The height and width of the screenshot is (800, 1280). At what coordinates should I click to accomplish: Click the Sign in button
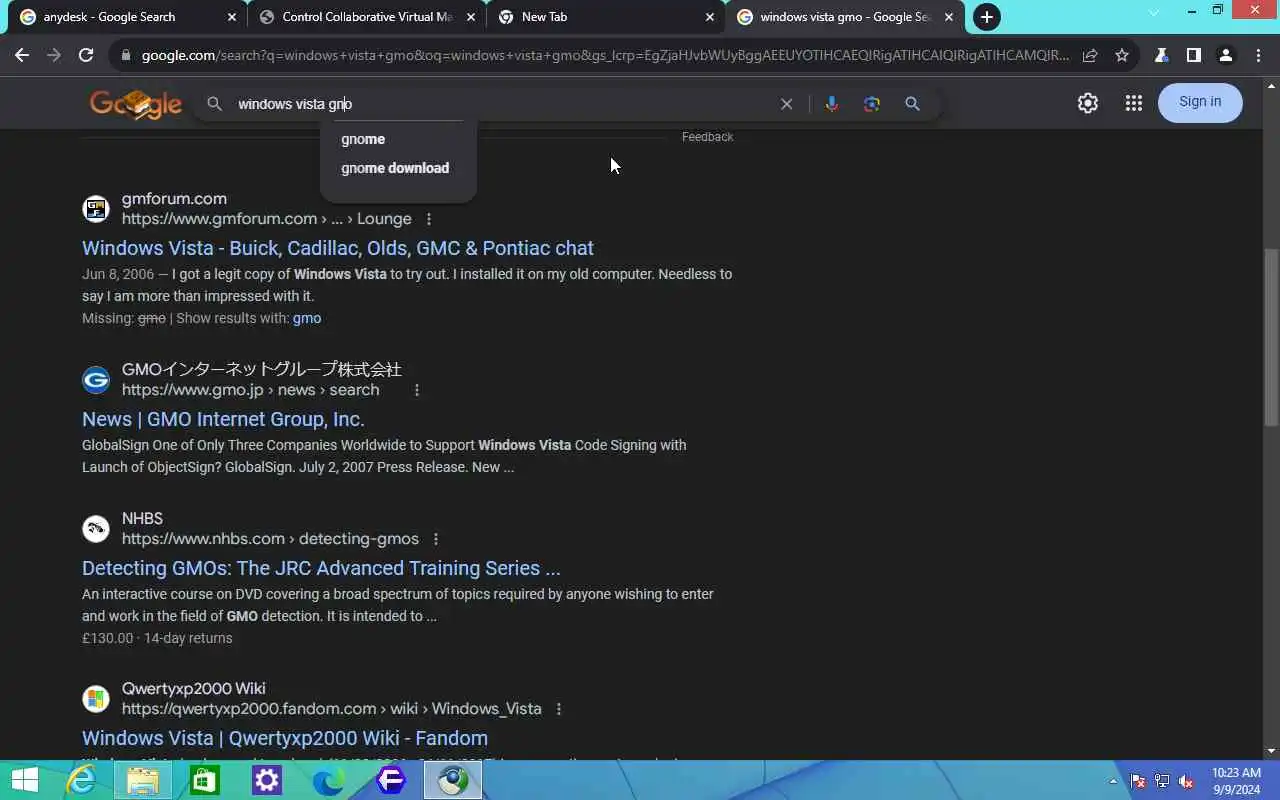pyautogui.click(x=1200, y=102)
